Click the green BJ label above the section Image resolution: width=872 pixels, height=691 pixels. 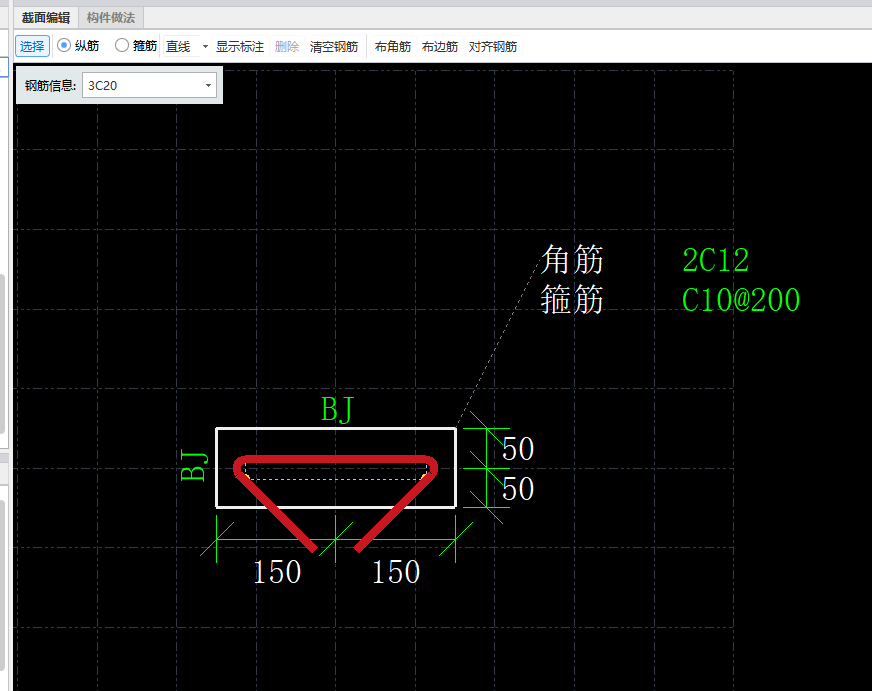[x=337, y=410]
